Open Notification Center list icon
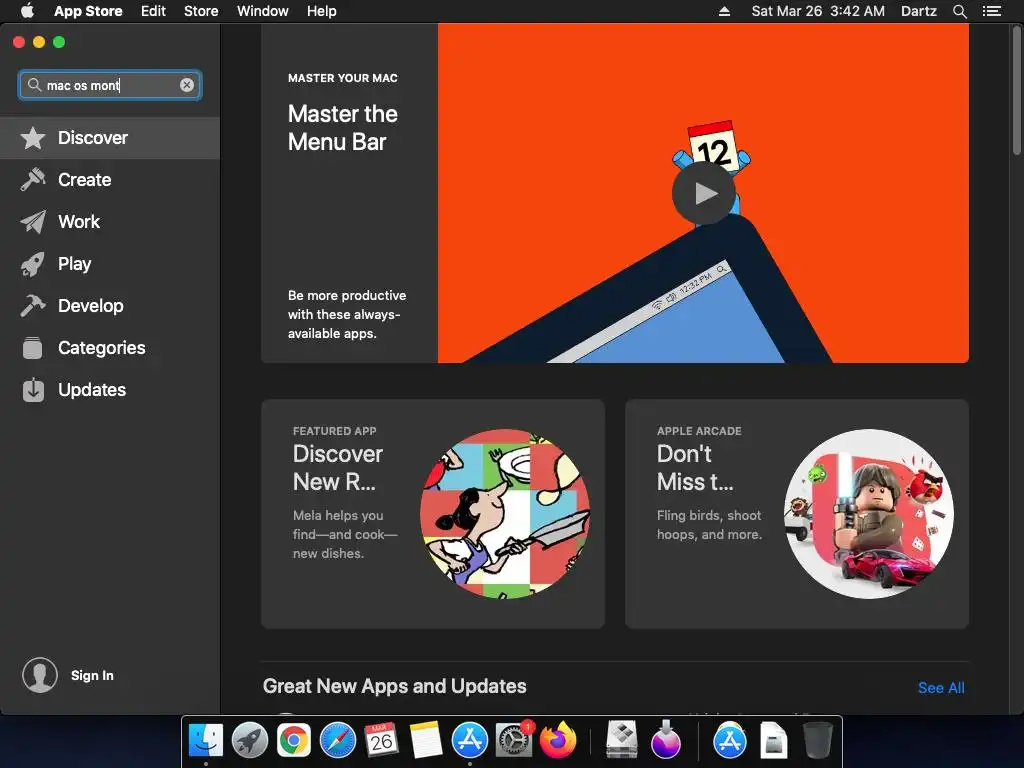 (x=992, y=11)
